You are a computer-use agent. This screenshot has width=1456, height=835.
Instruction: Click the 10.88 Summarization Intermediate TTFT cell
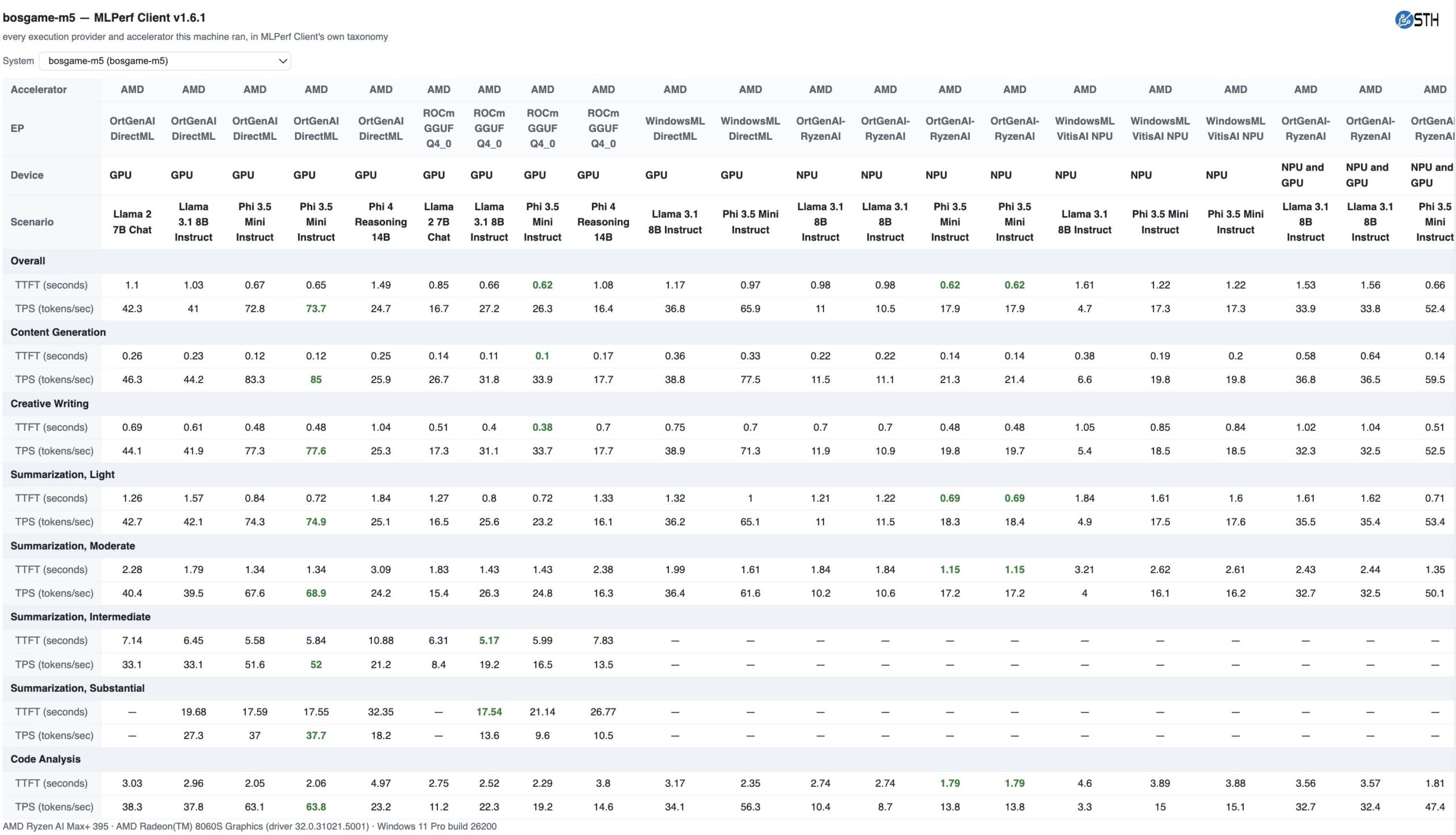click(x=380, y=640)
